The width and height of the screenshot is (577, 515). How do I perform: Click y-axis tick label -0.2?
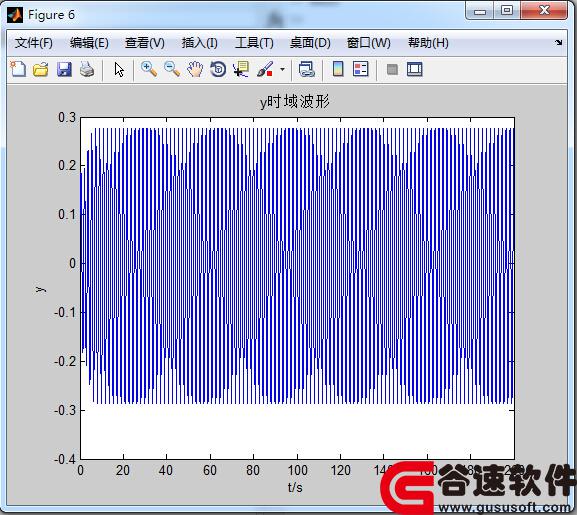[65, 361]
